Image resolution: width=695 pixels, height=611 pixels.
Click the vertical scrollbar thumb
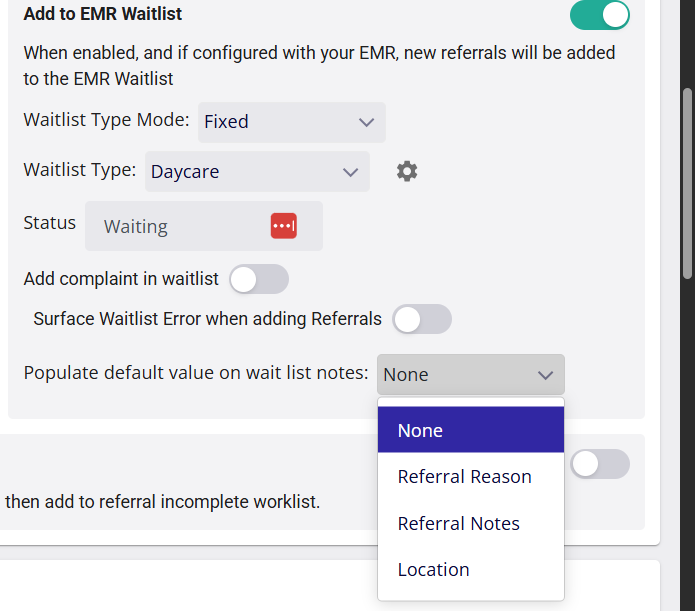pos(687,184)
